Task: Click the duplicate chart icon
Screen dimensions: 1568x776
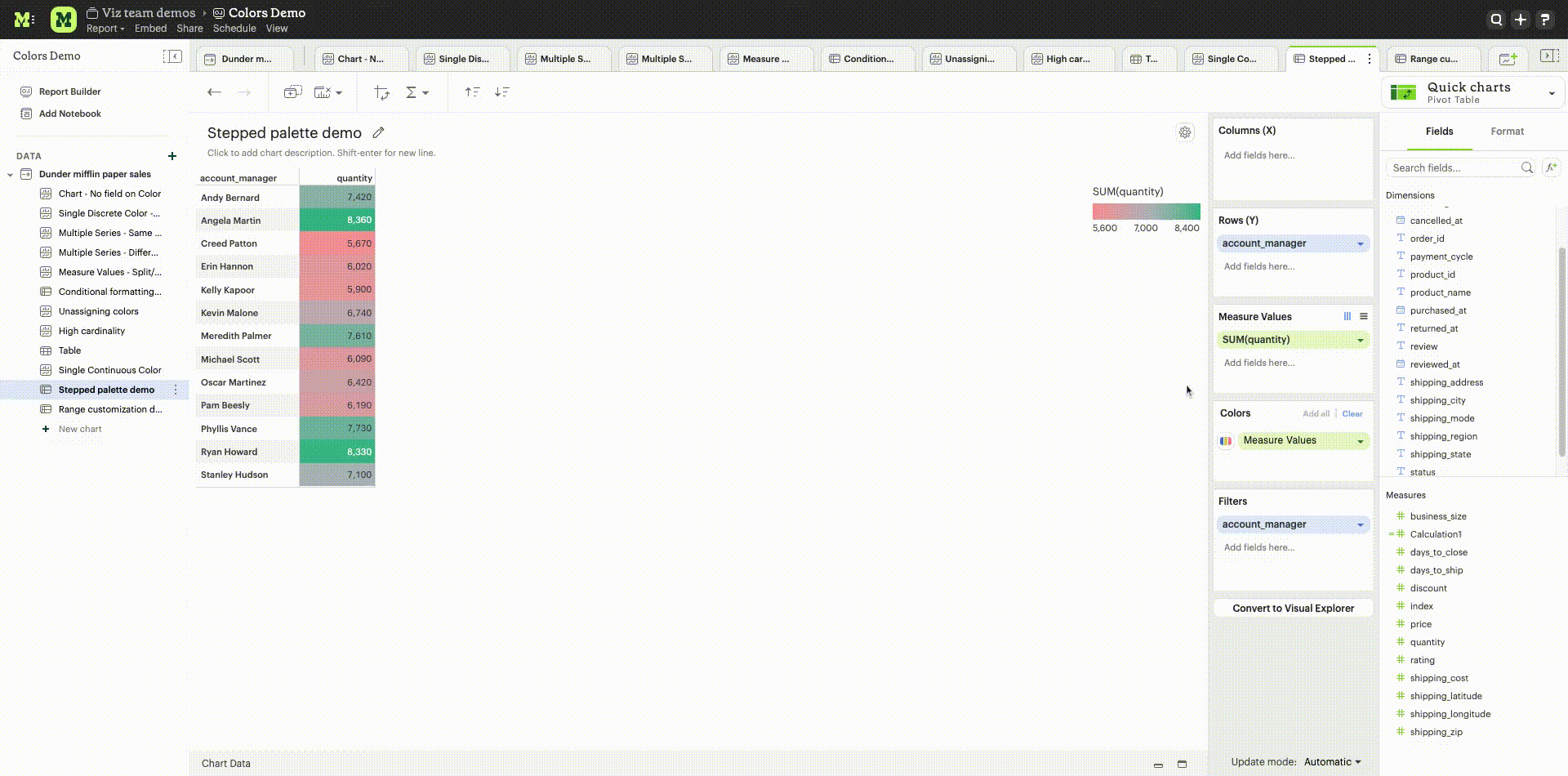Action: [292, 92]
